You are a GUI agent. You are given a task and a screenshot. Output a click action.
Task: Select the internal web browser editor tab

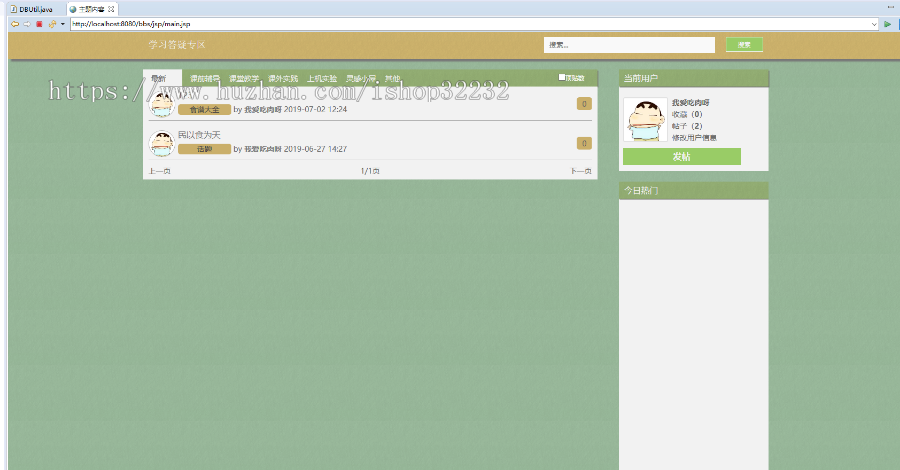pos(92,9)
